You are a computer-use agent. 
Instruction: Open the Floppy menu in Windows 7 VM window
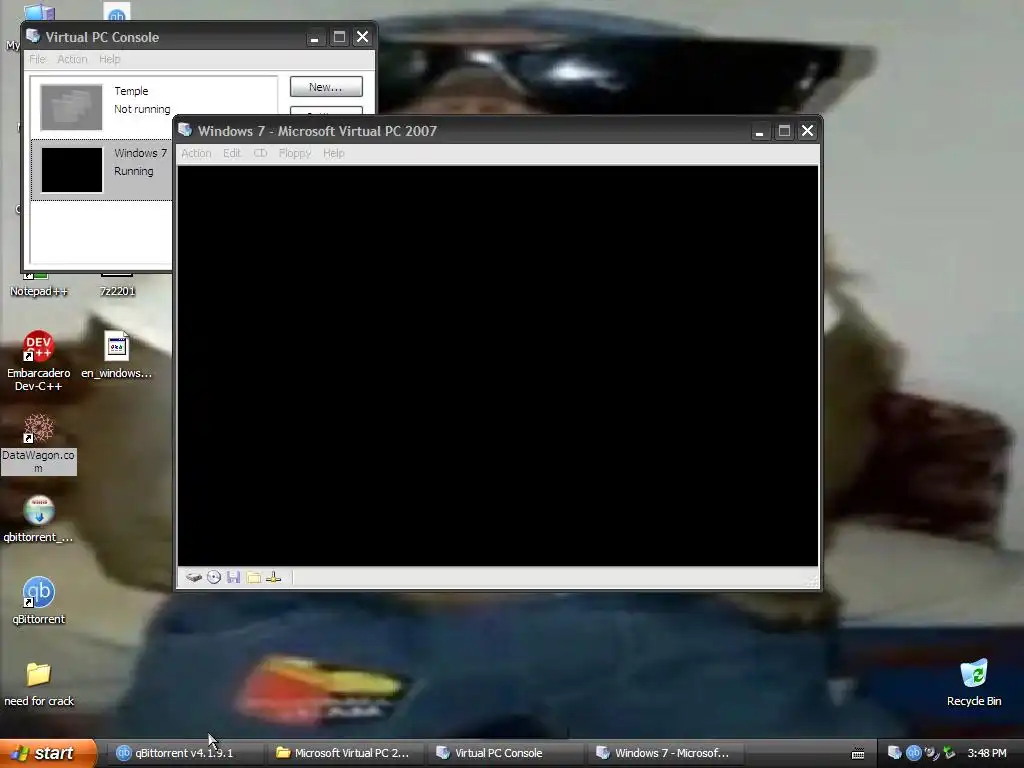[x=295, y=153]
